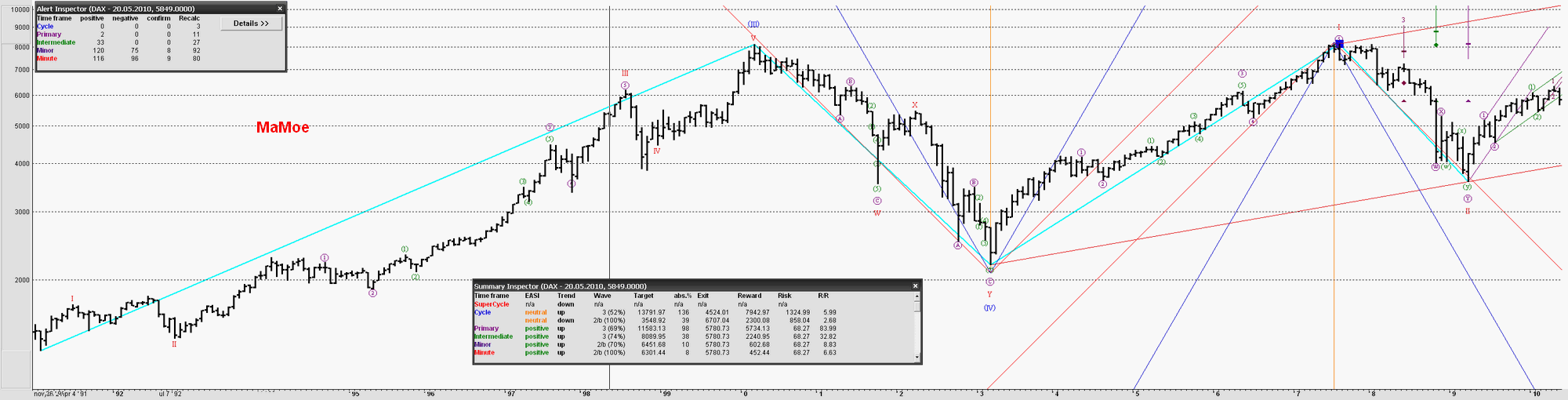Click the Risk column header
The image size is (1568, 400).
[x=785, y=296]
